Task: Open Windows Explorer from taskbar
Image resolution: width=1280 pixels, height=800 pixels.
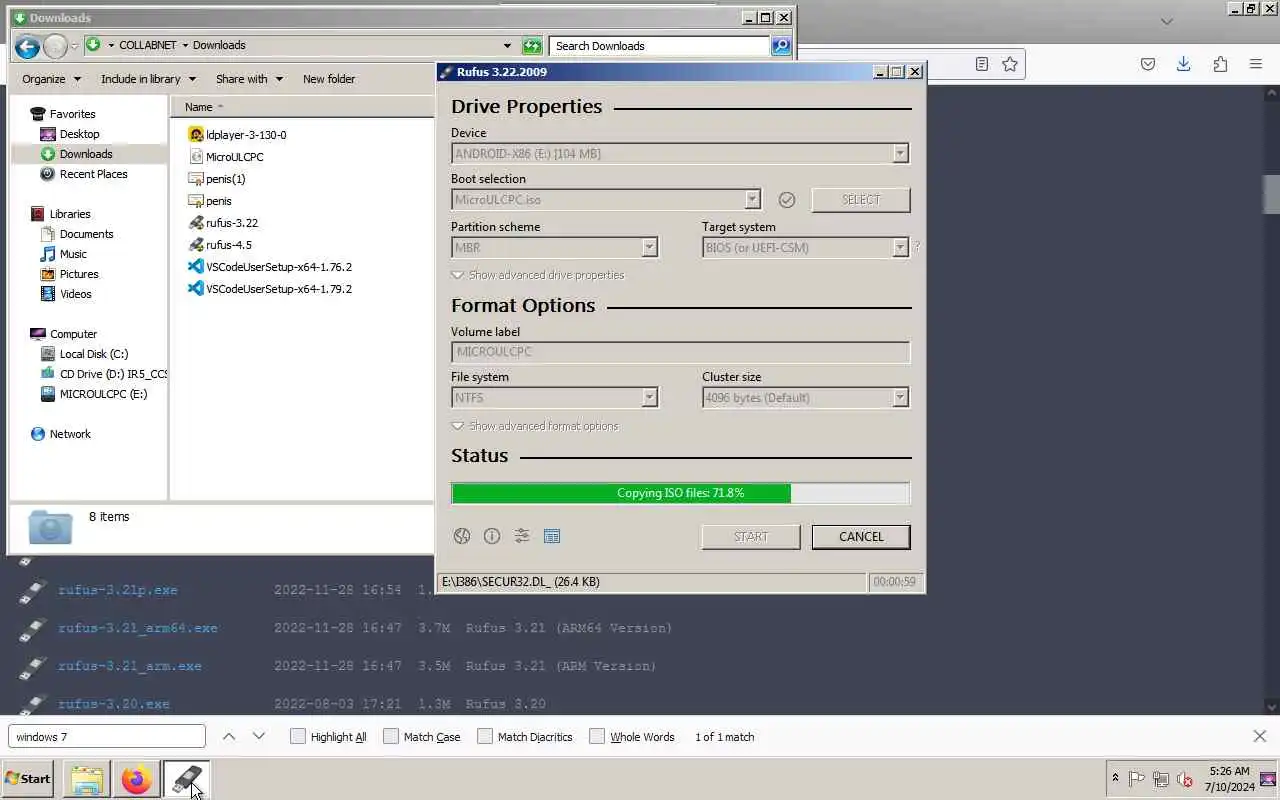Action: point(87,779)
